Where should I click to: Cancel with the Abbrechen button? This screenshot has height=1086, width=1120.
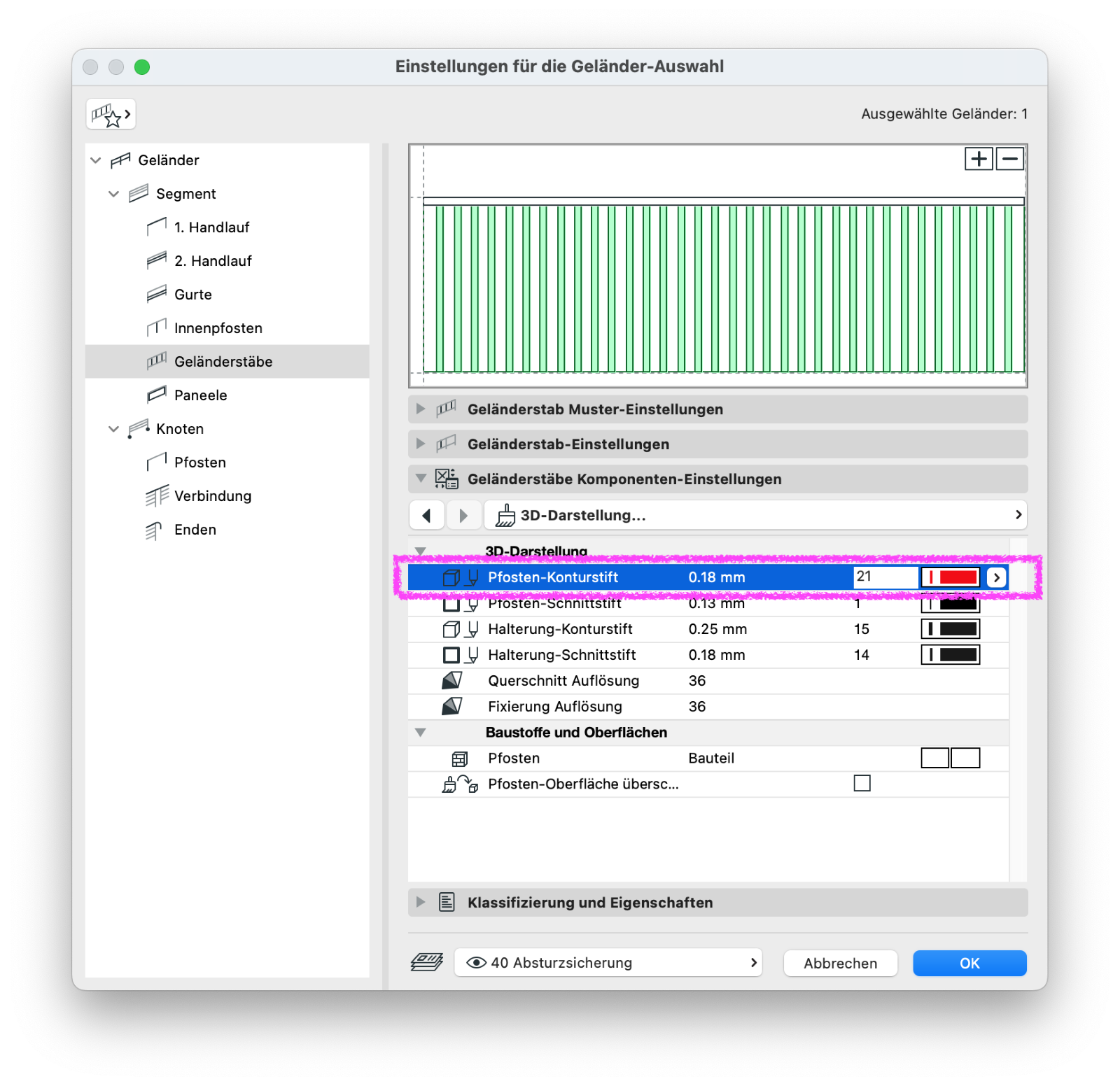840,963
